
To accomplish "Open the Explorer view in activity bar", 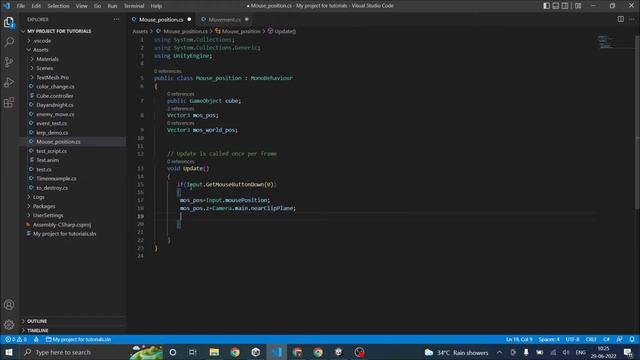I will [9, 22].
